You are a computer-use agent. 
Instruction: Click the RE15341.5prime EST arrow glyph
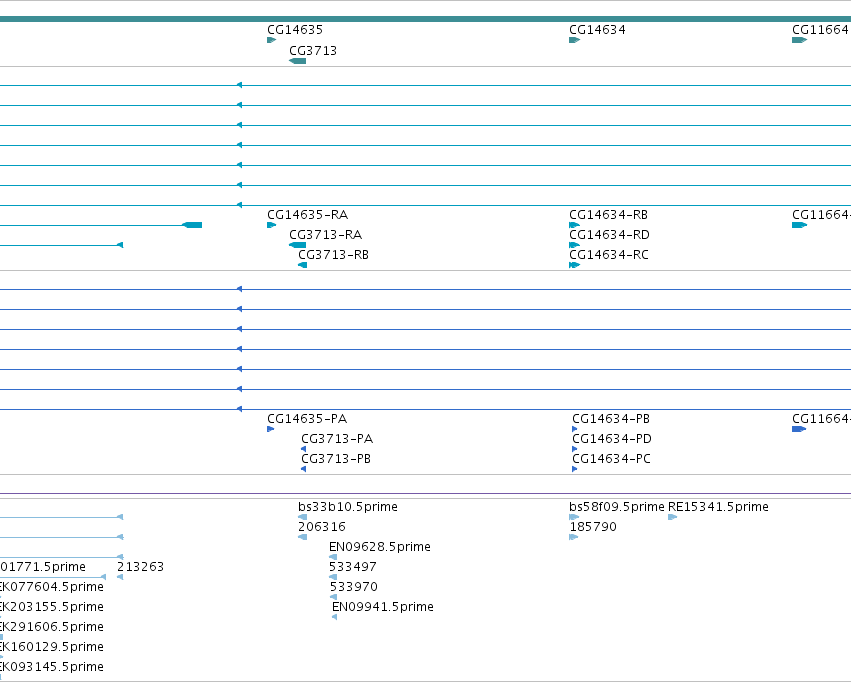672,517
